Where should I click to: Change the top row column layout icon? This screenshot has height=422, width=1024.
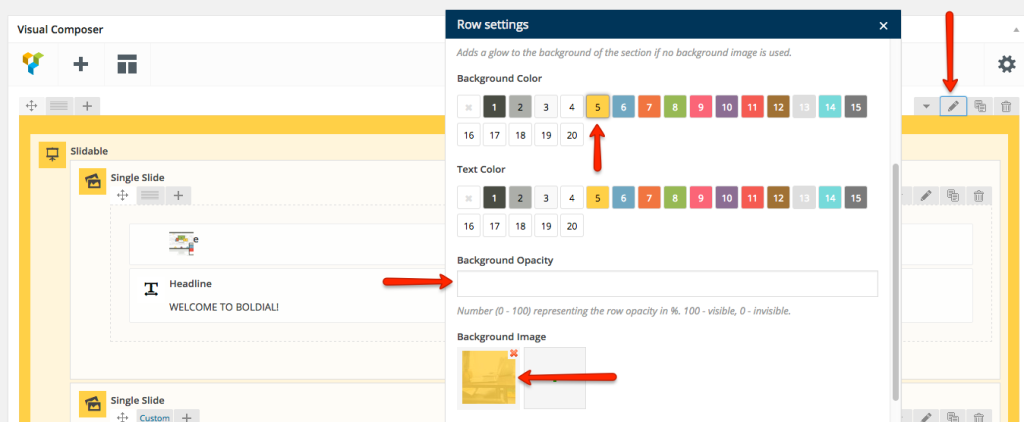(x=59, y=106)
